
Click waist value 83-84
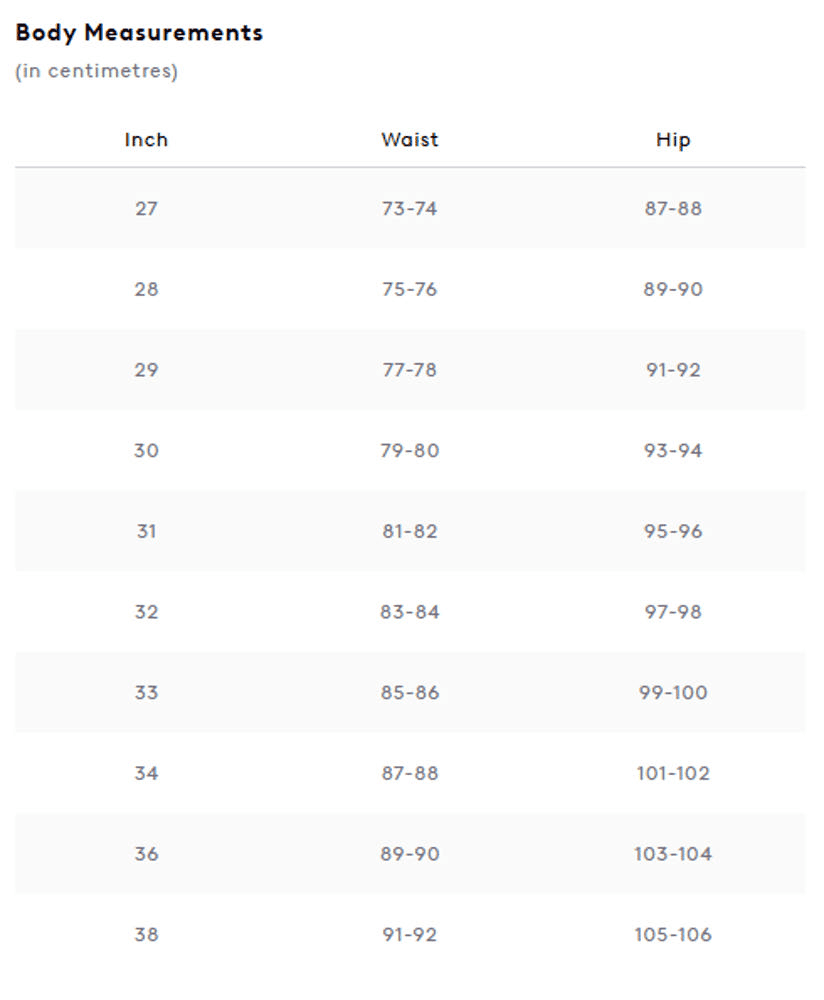[x=409, y=612]
